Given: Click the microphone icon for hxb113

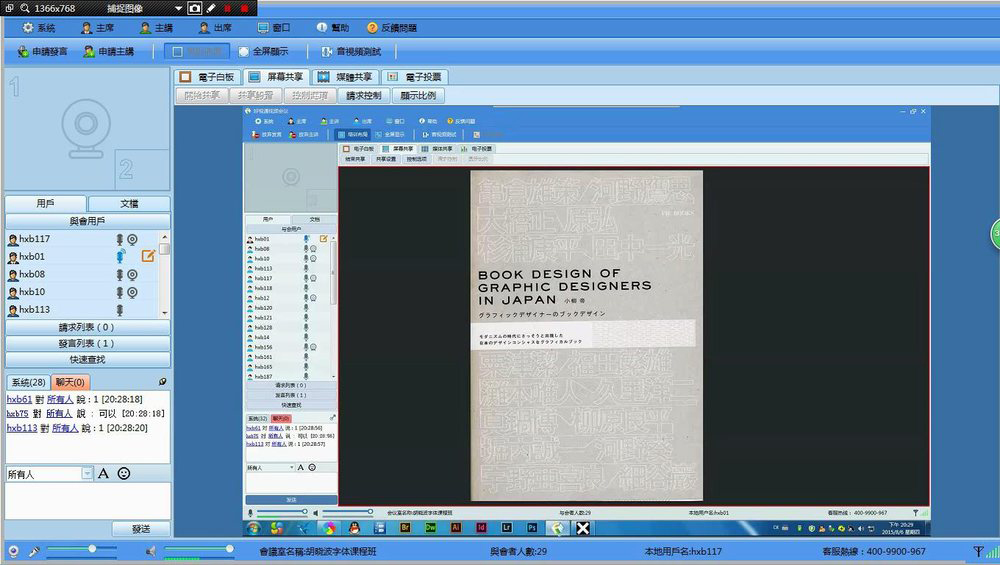Looking at the screenshot, I should [119, 311].
